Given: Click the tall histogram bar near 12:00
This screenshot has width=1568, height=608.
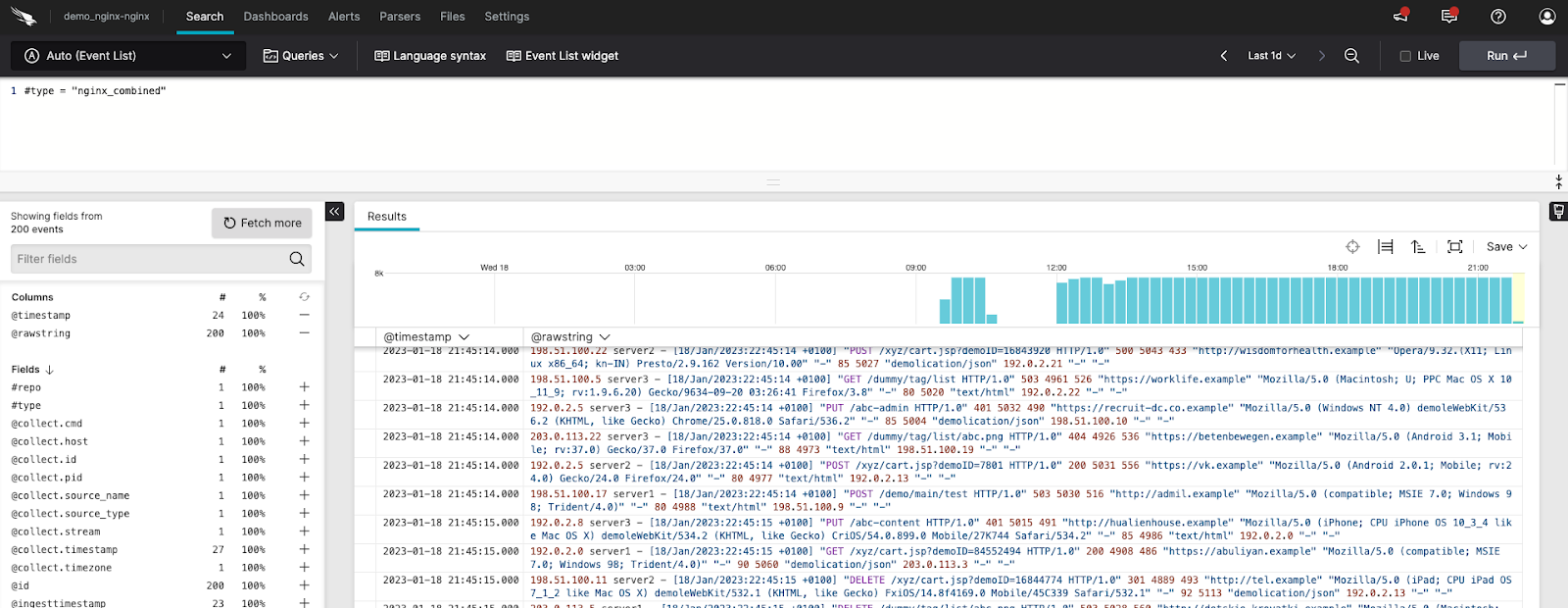Looking at the screenshot, I should (1061, 303).
